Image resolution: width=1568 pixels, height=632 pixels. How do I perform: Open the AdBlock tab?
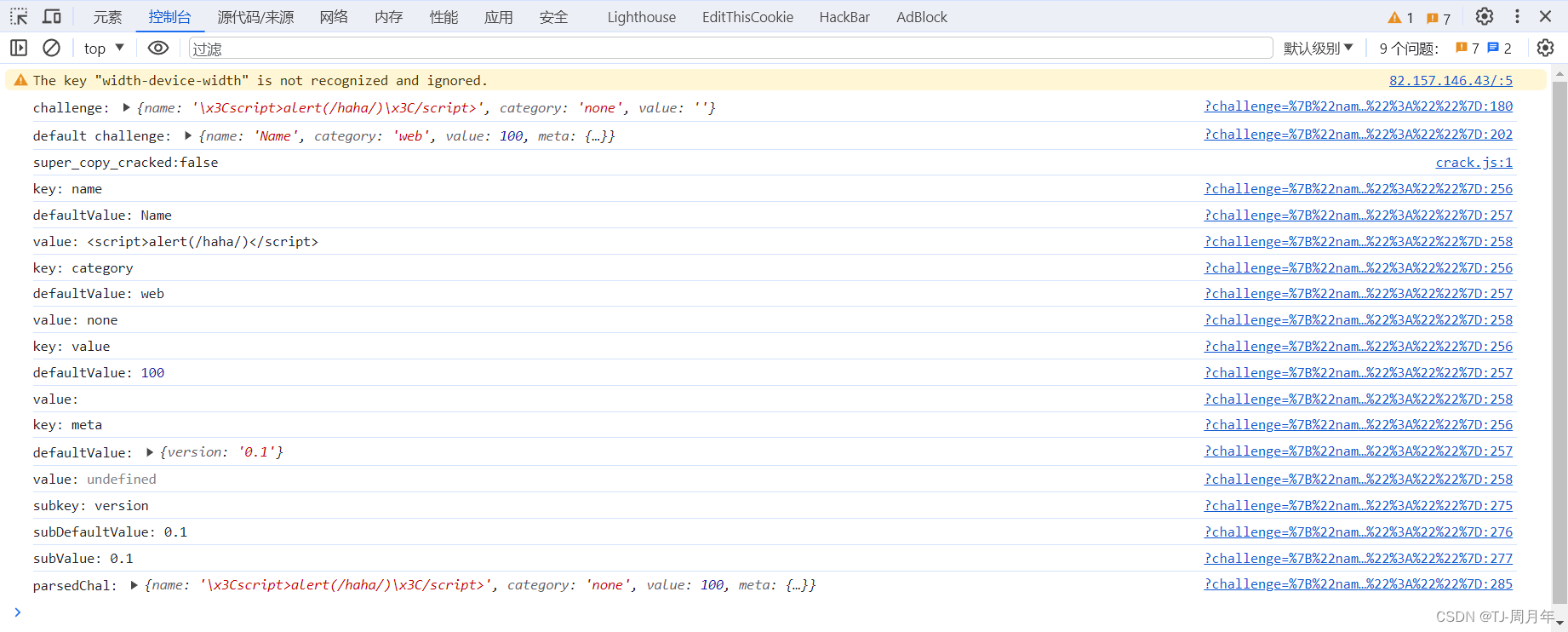point(922,17)
